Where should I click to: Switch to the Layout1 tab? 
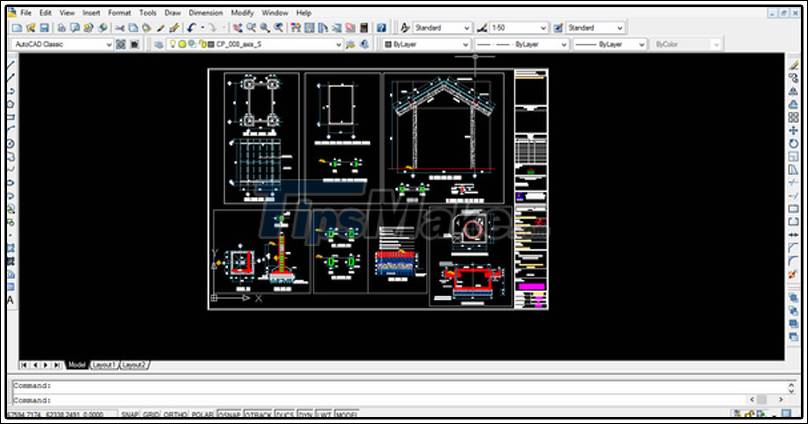click(104, 365)
